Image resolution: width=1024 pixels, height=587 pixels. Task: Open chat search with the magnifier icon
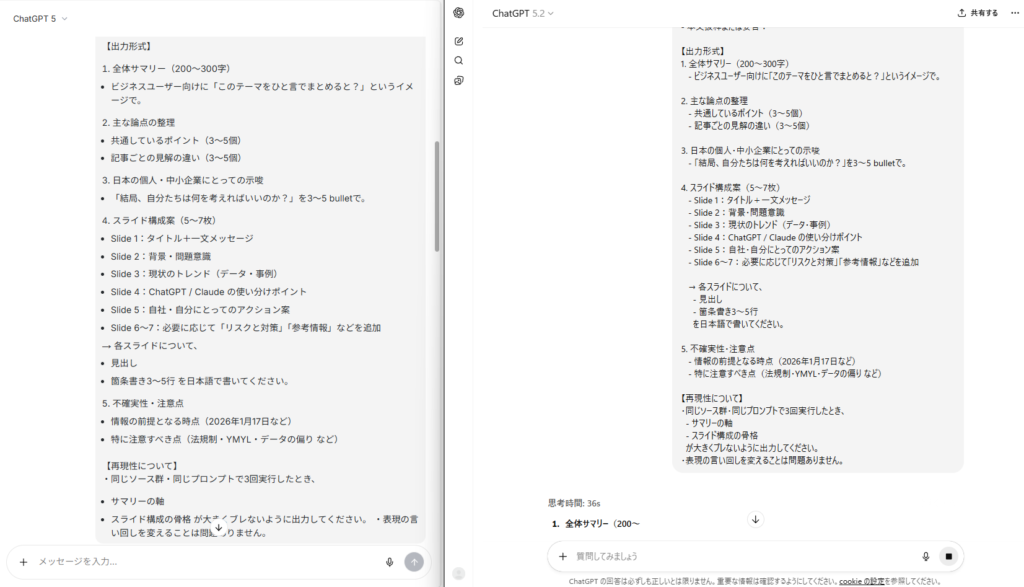[458, 60]
